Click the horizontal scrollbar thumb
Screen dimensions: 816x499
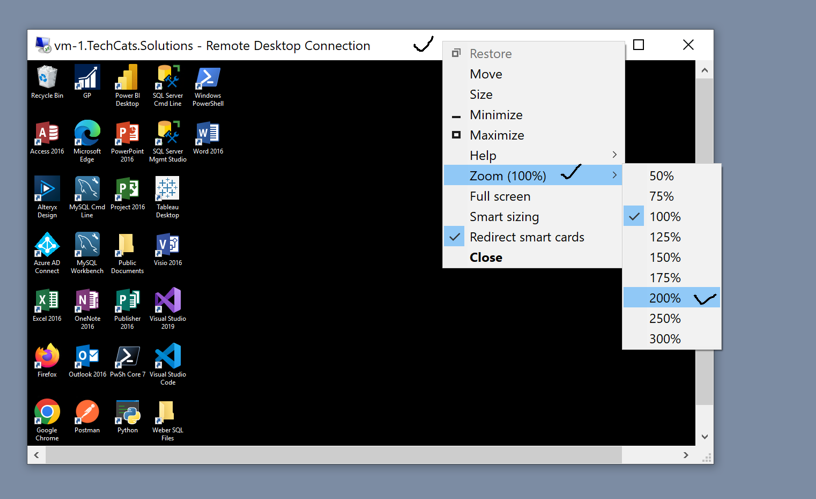(x=334, y=455)
